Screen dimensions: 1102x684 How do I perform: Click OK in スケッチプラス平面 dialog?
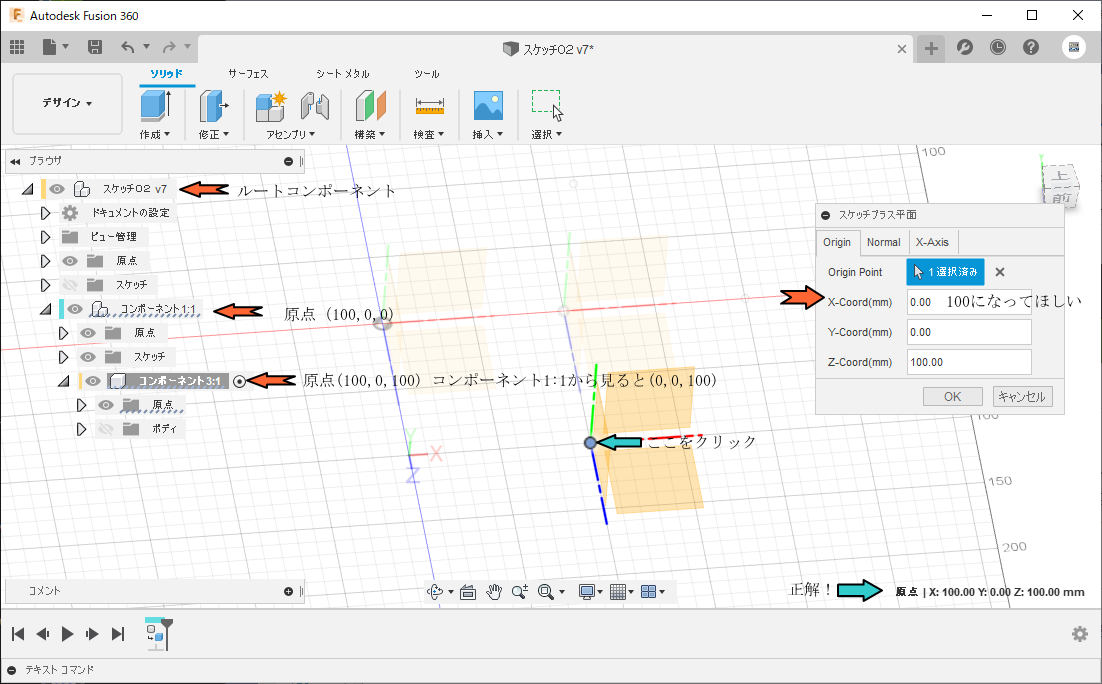[x=952, y=396]
